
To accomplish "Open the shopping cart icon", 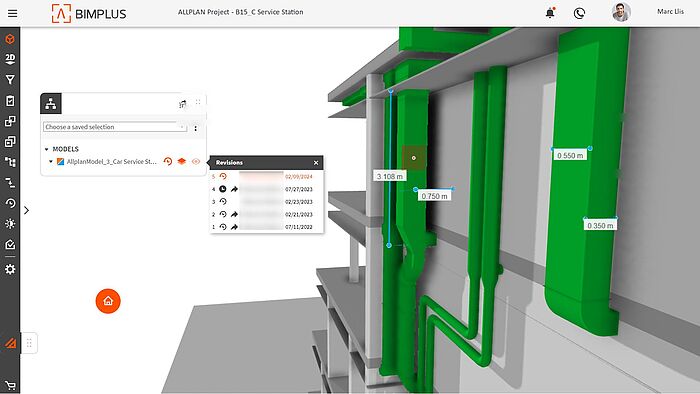I will (10, 386).
